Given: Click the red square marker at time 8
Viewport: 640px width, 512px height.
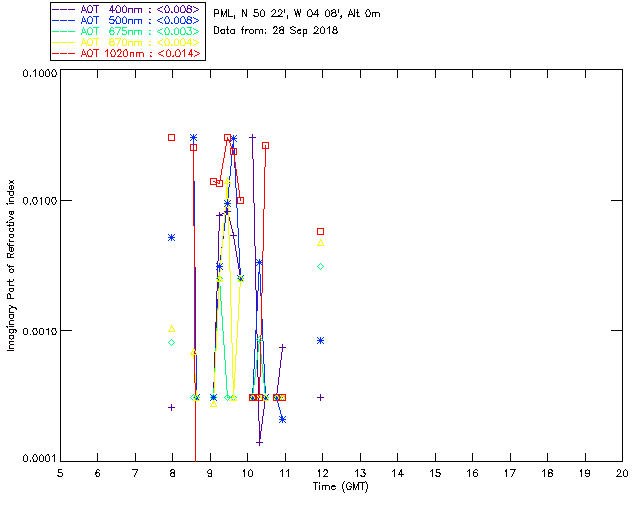Looking at the screenshot, I should (172, 137).
